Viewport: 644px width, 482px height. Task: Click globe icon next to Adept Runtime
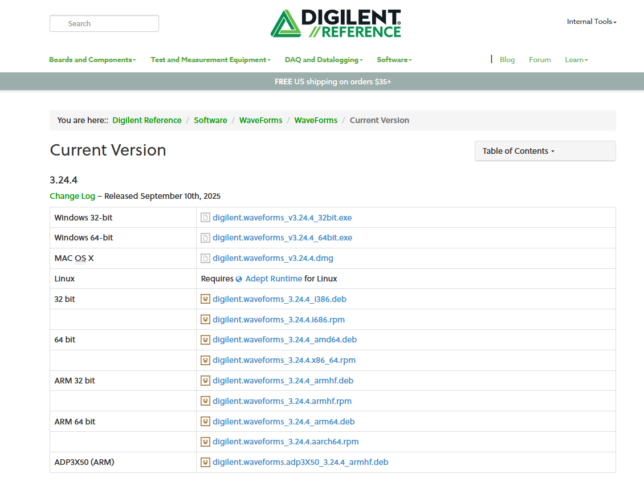(x=239, y=279)
